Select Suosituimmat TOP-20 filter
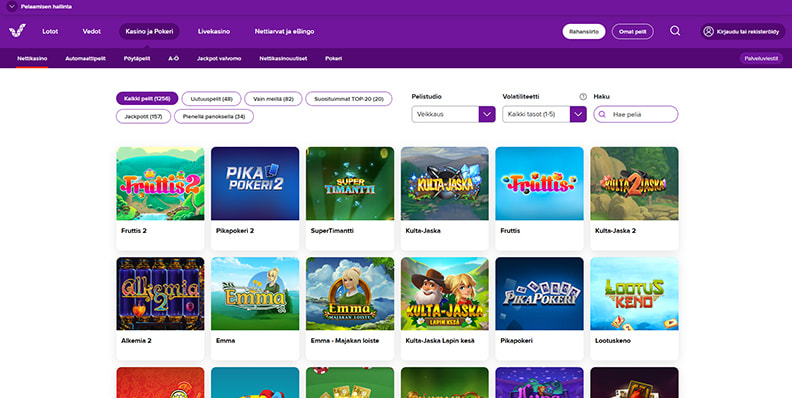Image resolution: width=792 pixels, height=398 pixels. (349, 98)
